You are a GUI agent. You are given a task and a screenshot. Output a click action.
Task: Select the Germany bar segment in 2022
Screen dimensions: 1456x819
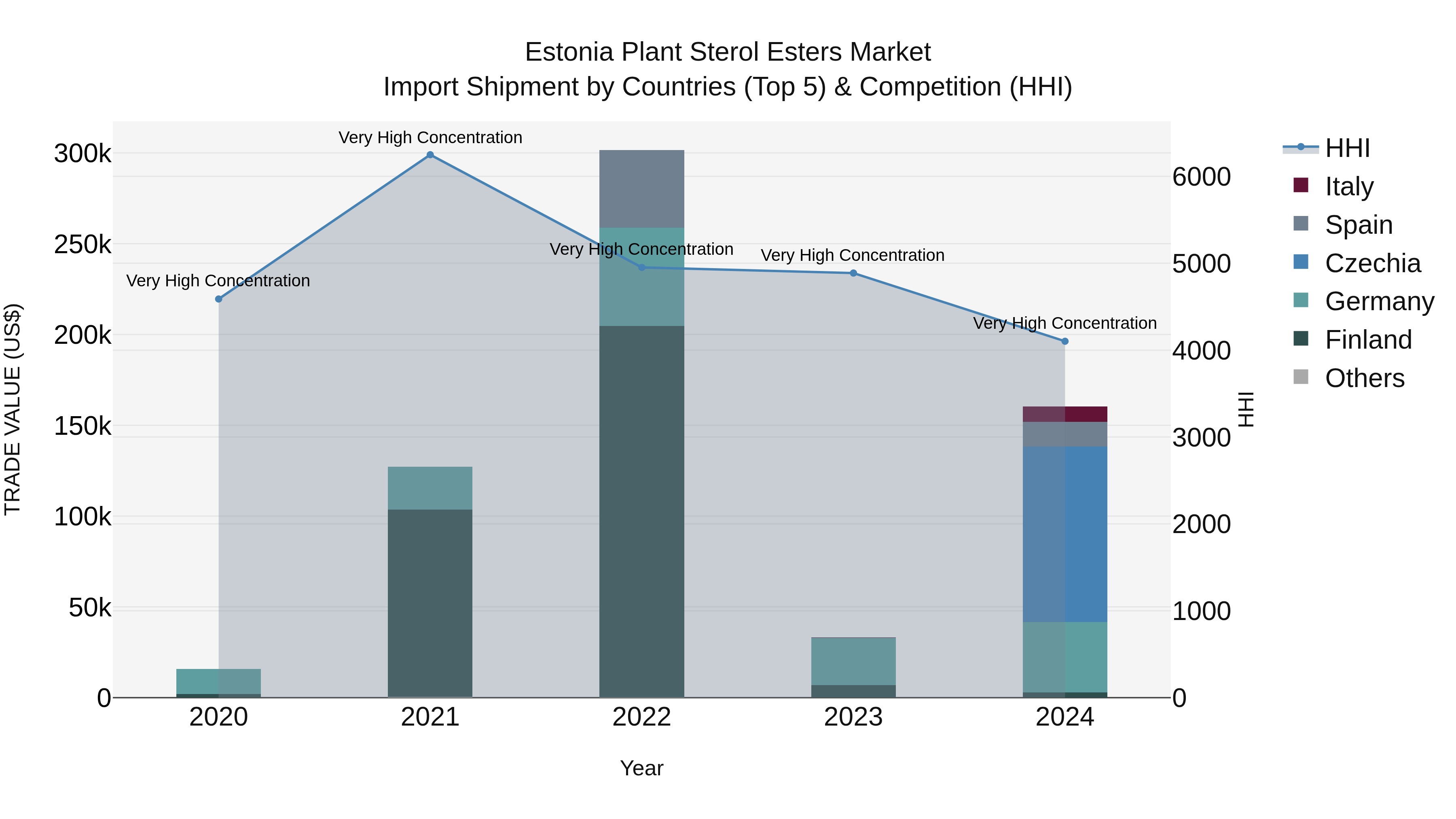[x=641, y=277]
